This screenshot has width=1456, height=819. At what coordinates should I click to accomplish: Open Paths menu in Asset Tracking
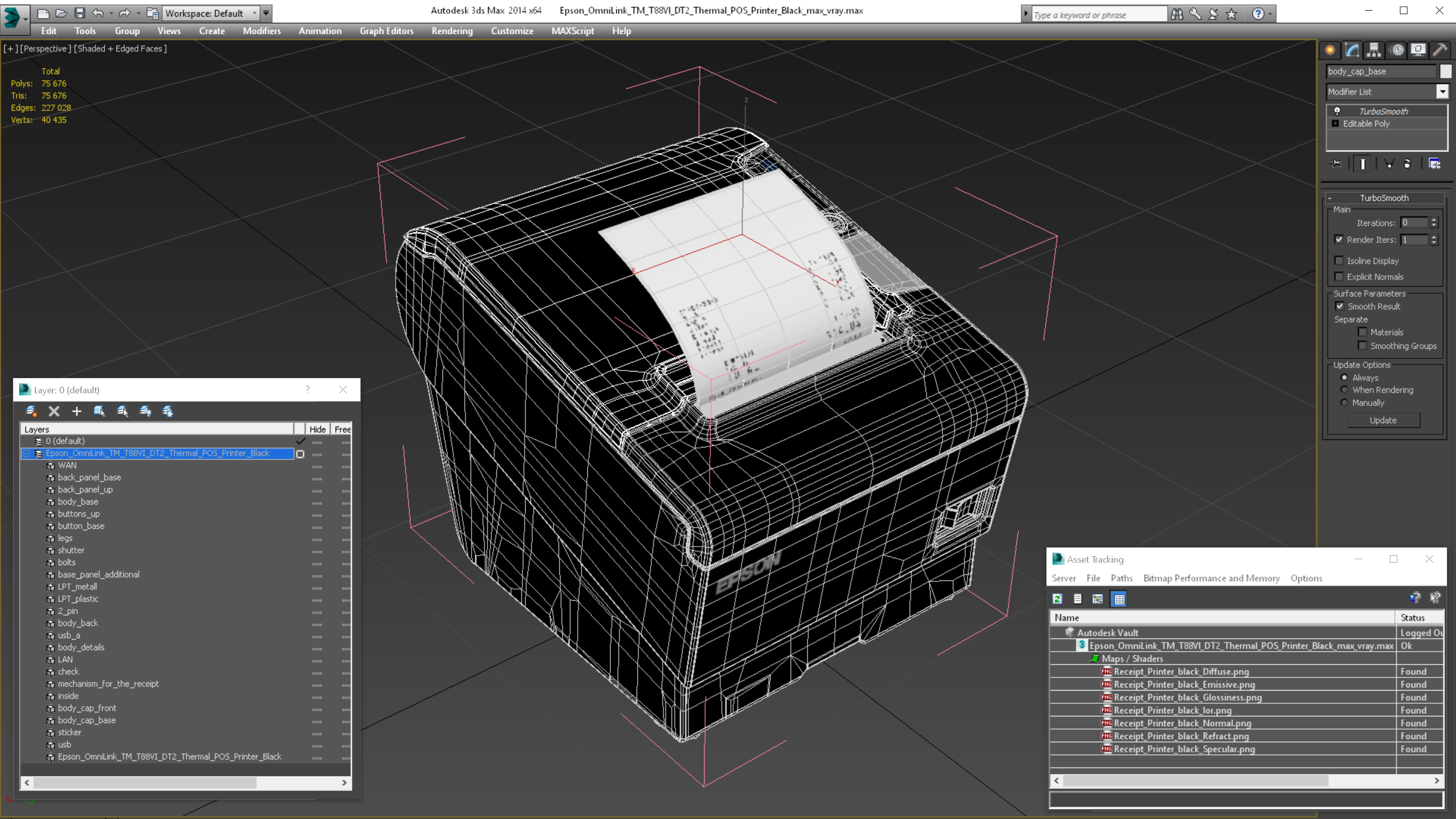pyautogui.click(x=1121, y=578)
